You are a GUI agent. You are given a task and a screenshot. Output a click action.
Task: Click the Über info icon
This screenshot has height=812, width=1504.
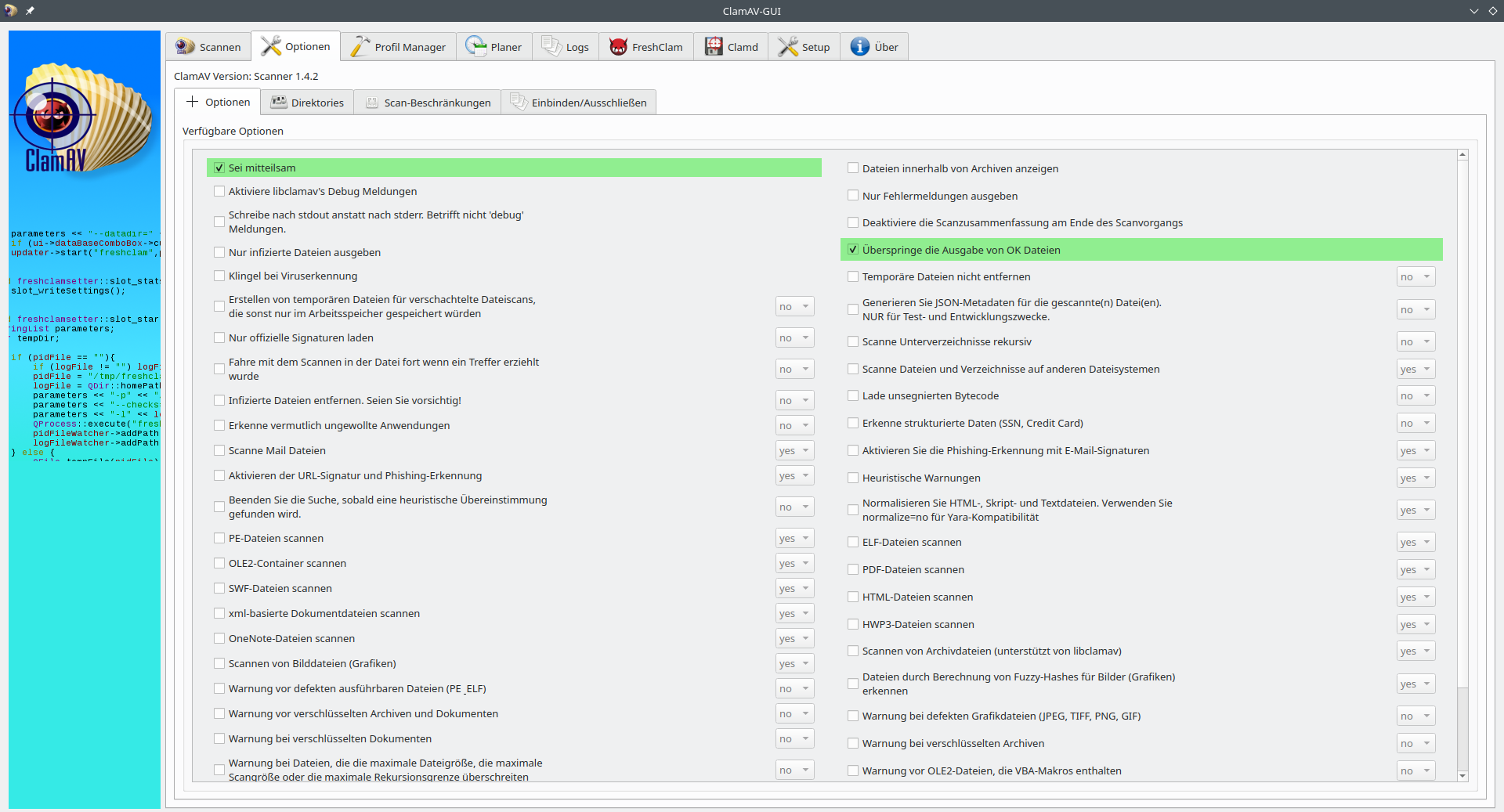tap(860, 47)
